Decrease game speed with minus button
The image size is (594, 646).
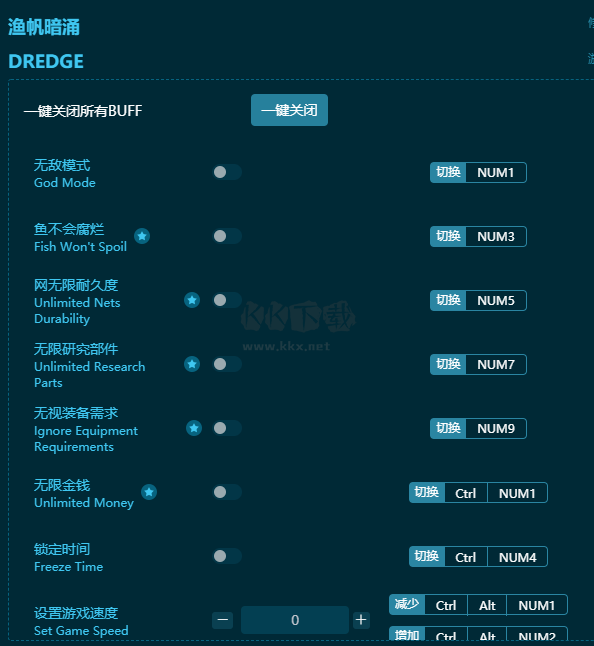[222, 620]
